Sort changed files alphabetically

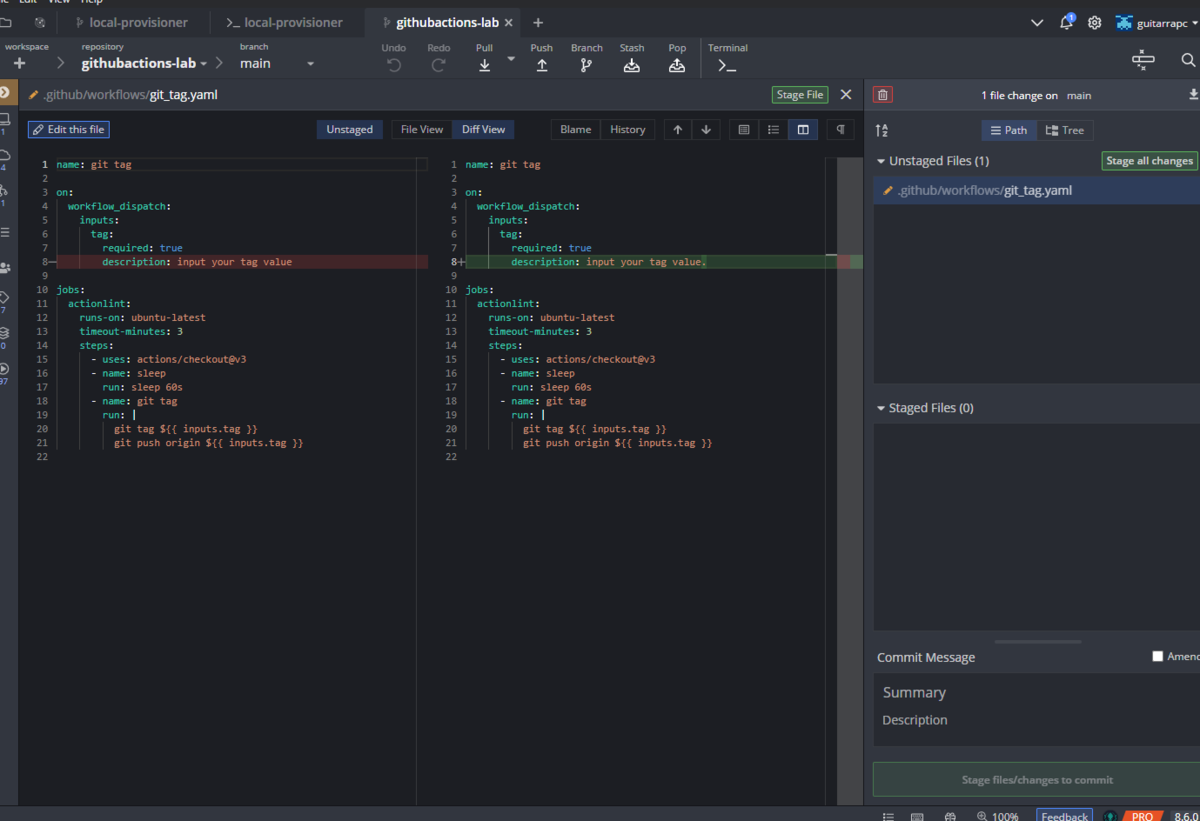click(x=882, y=130)
